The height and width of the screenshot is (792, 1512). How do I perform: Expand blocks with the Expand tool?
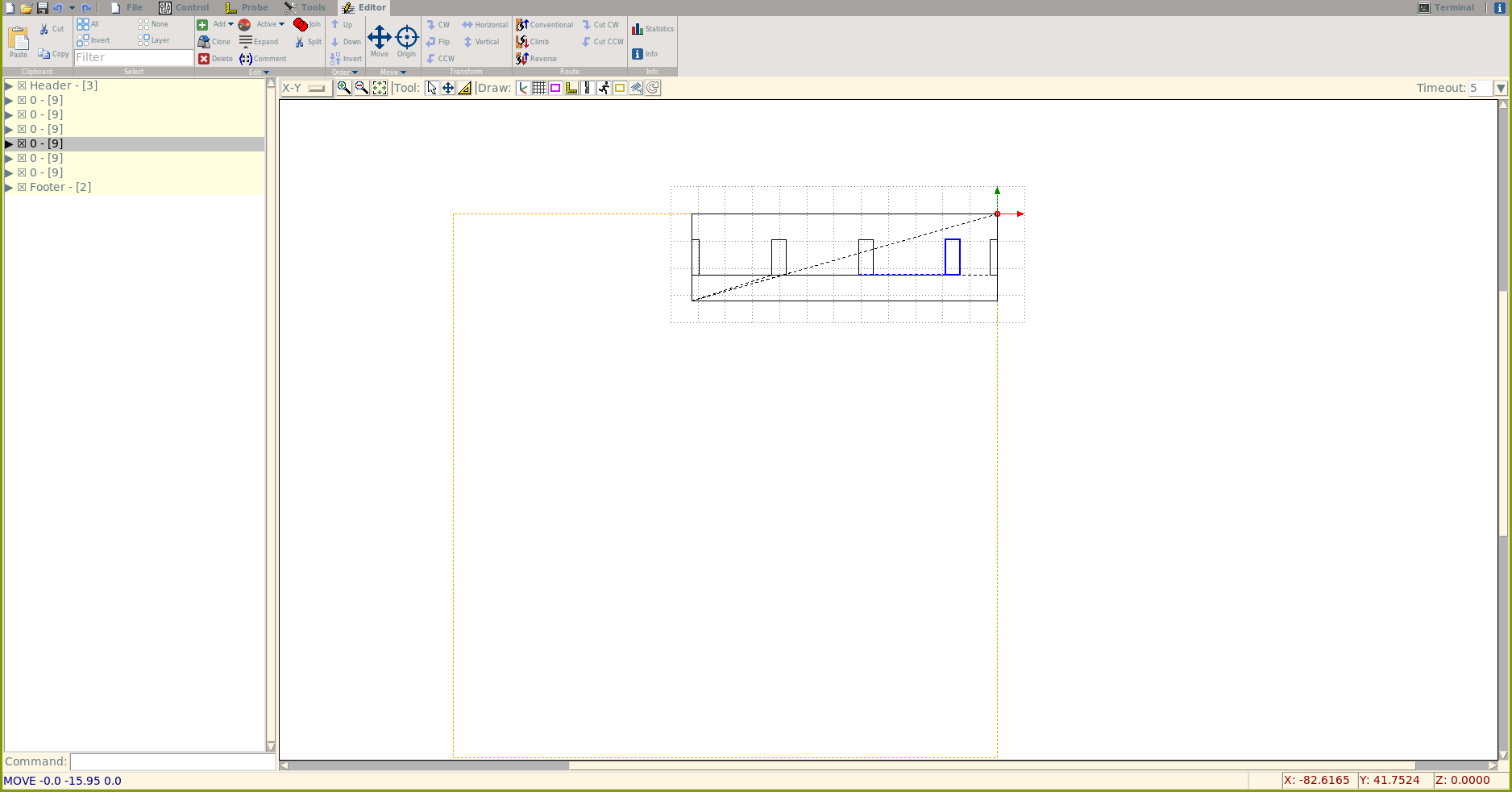pos(259,42)
